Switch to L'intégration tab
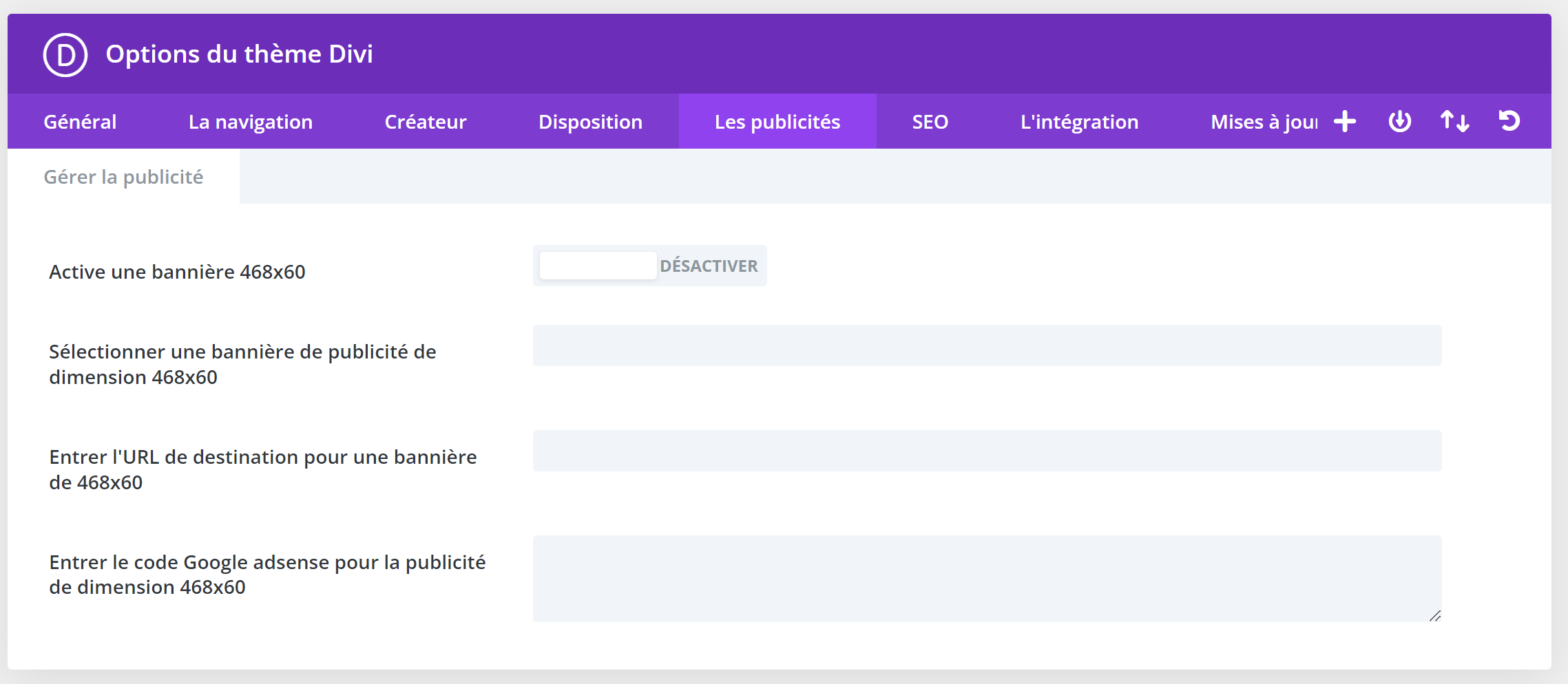 coord(1080,122)
